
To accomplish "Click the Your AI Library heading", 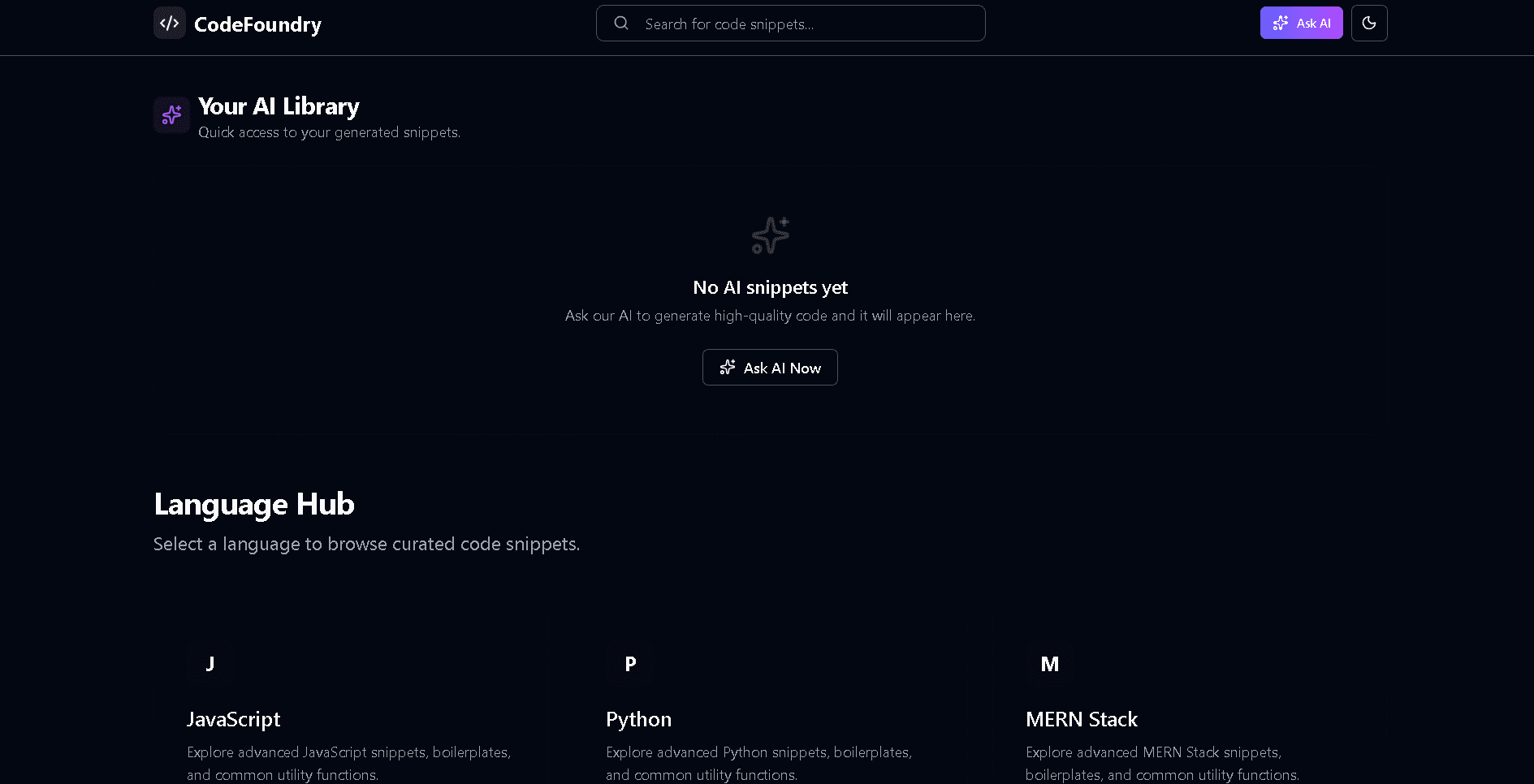I will click(x=279, y=106).
